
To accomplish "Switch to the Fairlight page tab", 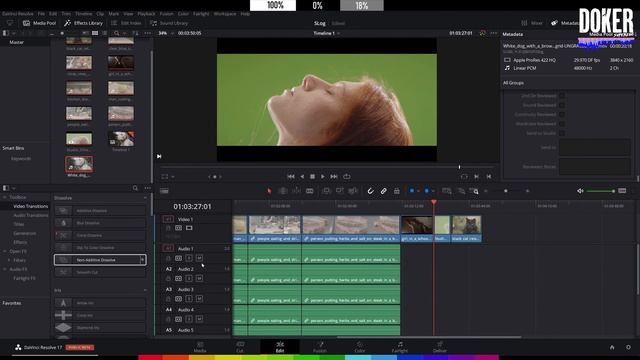I will [x=400, y=347].
